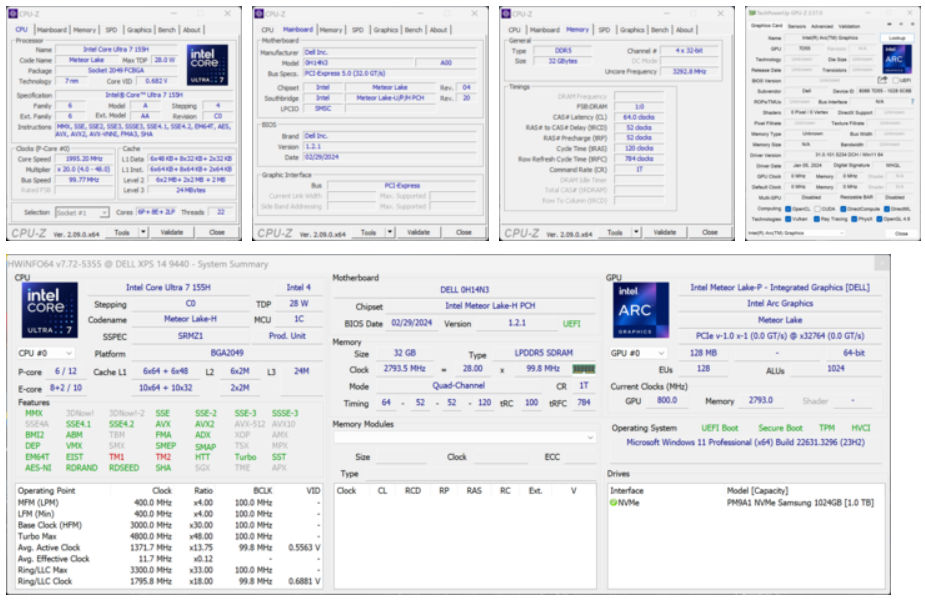Click Validate in the CPU-Z Memory window

[x=665, y=232]
